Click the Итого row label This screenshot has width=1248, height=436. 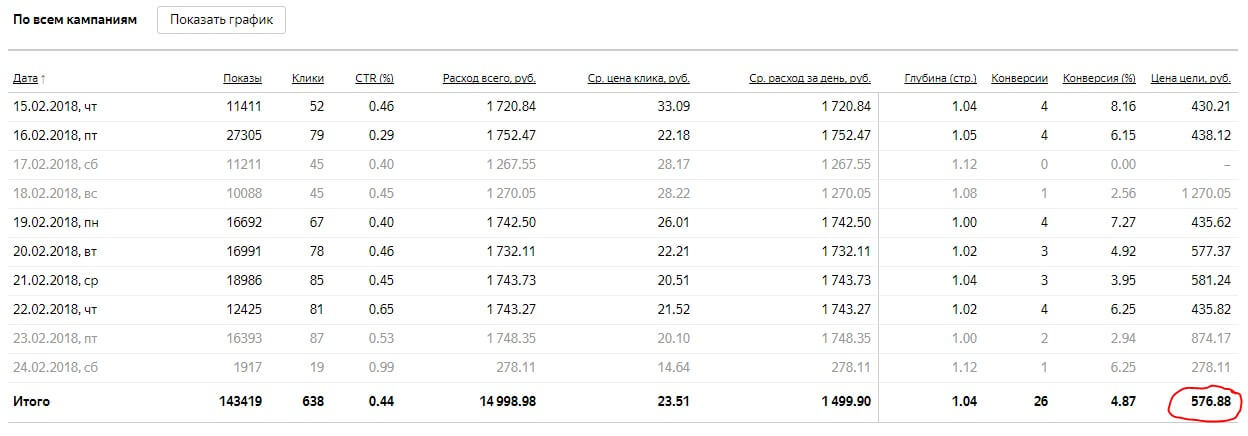click(30, 402)
